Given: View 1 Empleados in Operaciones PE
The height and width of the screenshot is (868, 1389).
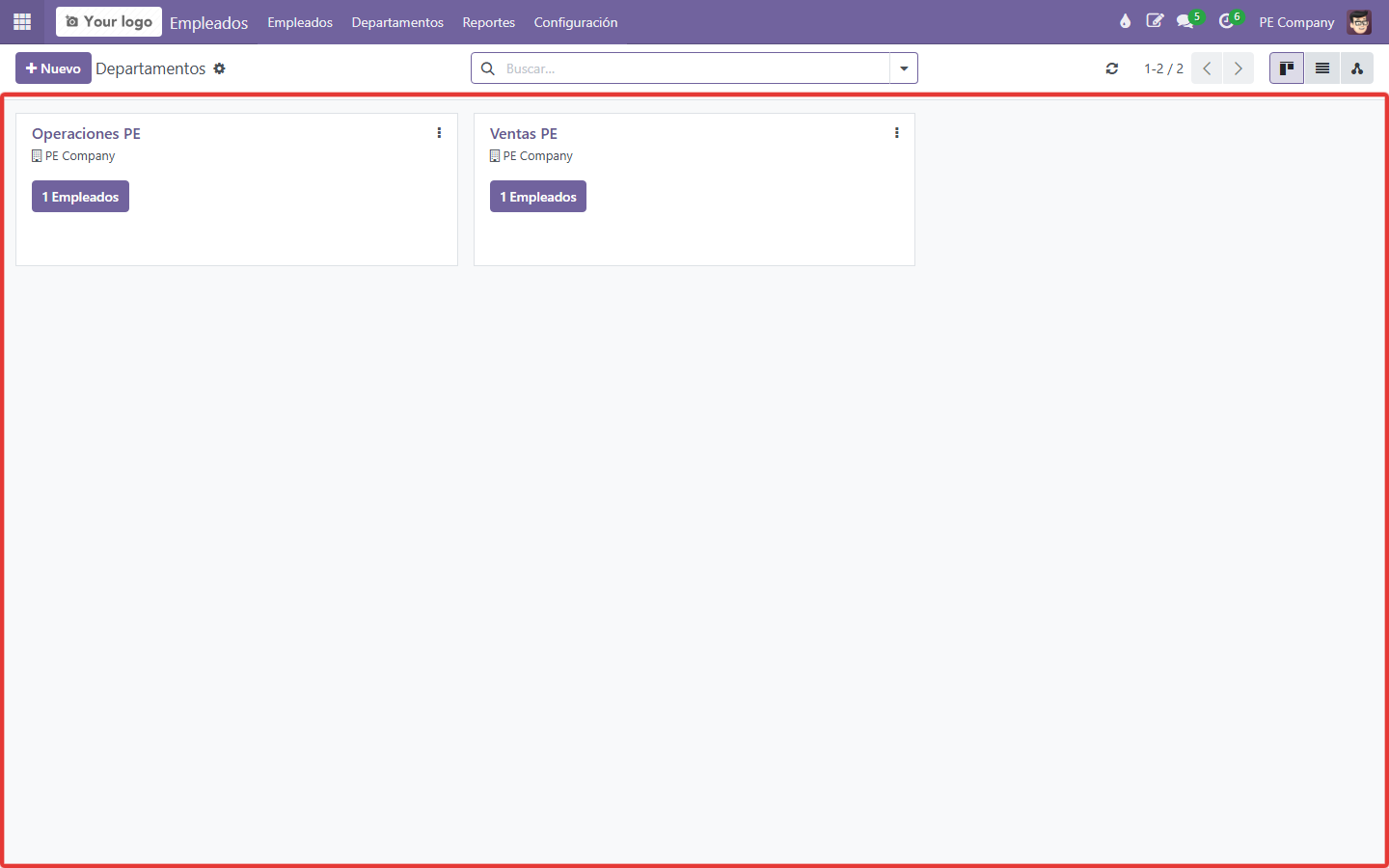Looking at the screenshot, I should (80, 197).
